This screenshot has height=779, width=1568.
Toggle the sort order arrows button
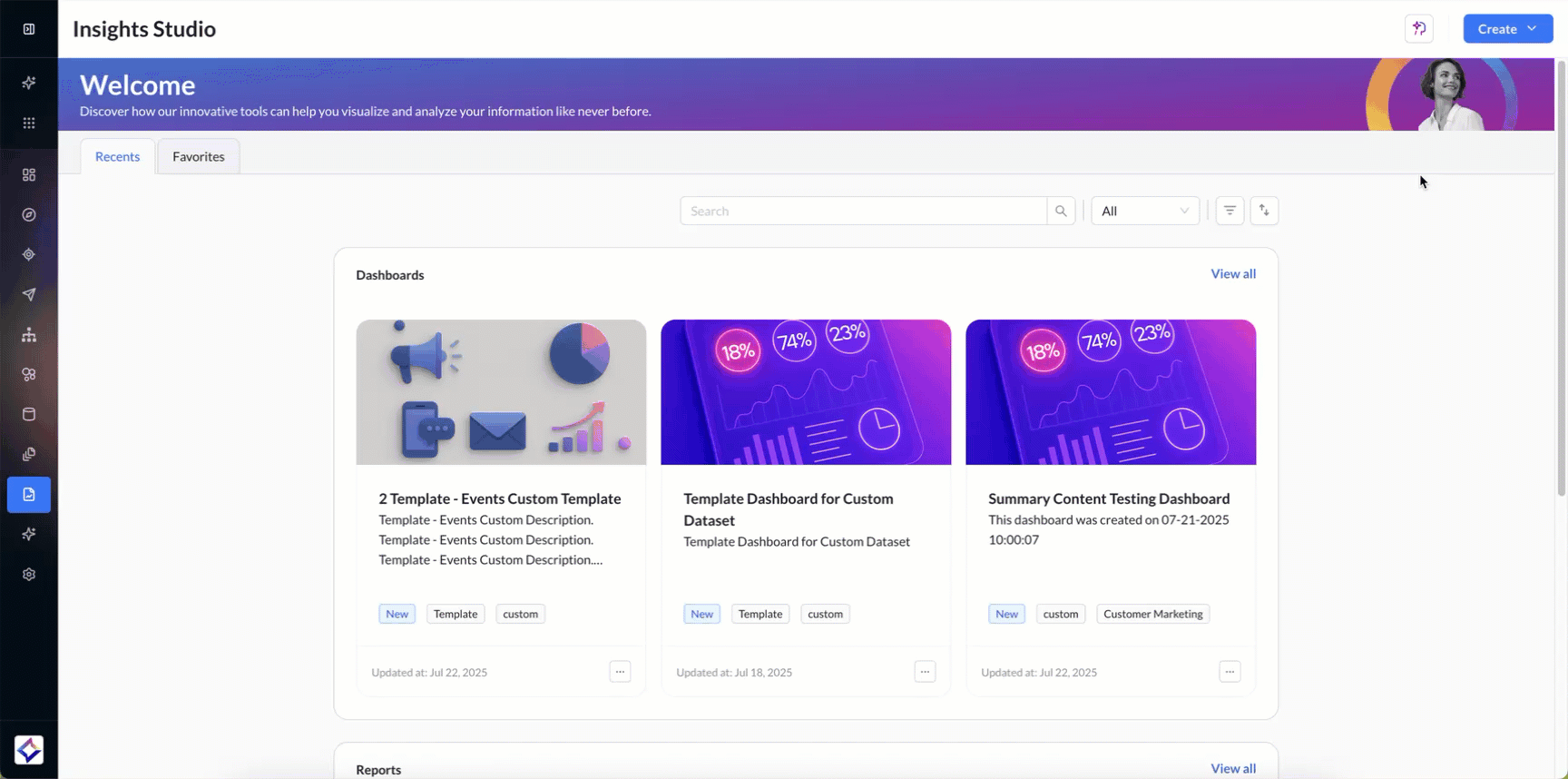[1264, 211]
